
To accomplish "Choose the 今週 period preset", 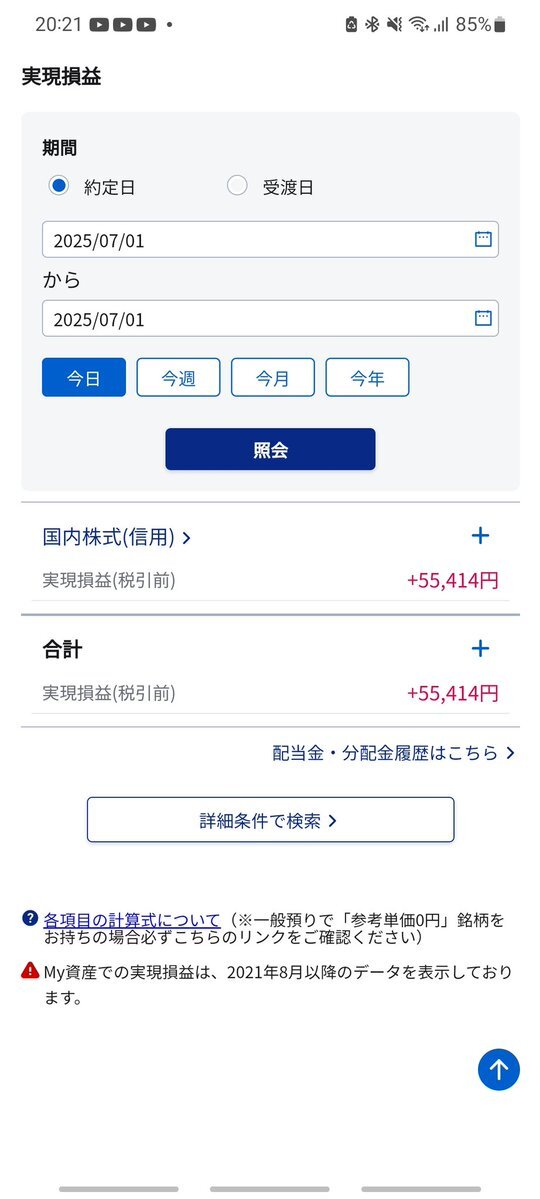I will (178, 377).
